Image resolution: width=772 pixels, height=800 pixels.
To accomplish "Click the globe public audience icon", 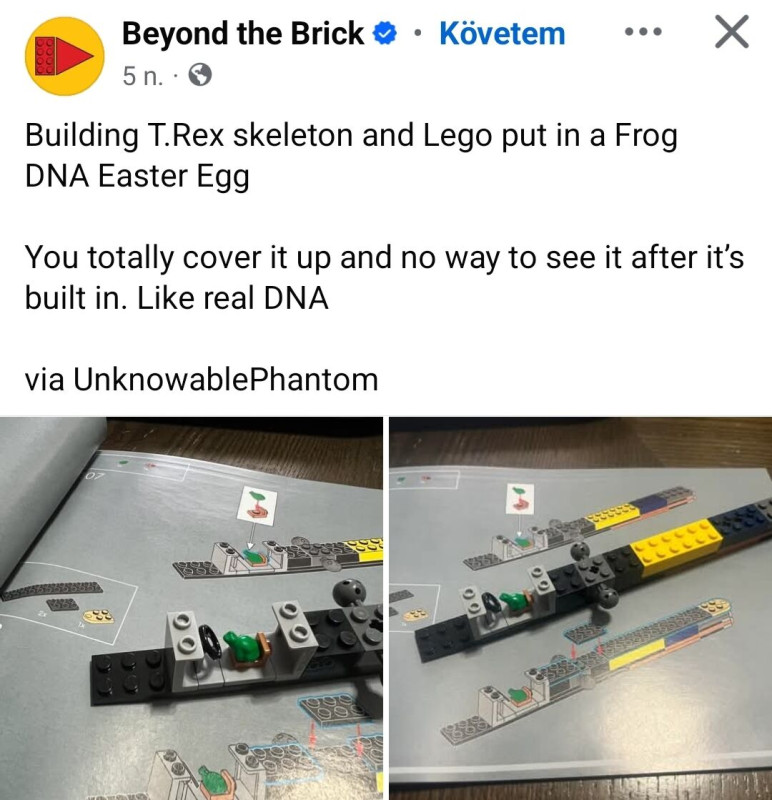I will pos(200,76).
